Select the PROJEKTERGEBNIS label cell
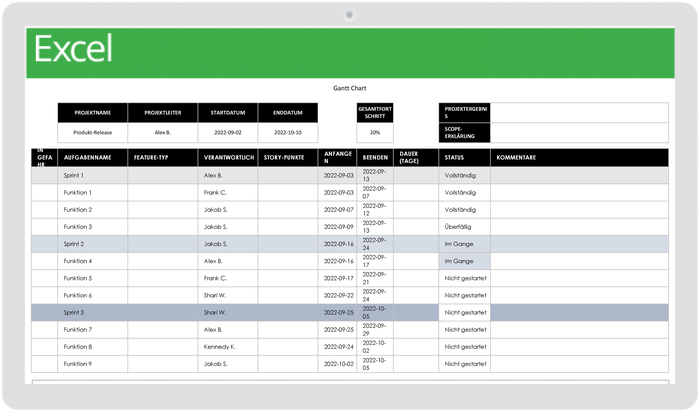The height and width of the screenshot is (412, 700). click(465, 112)
